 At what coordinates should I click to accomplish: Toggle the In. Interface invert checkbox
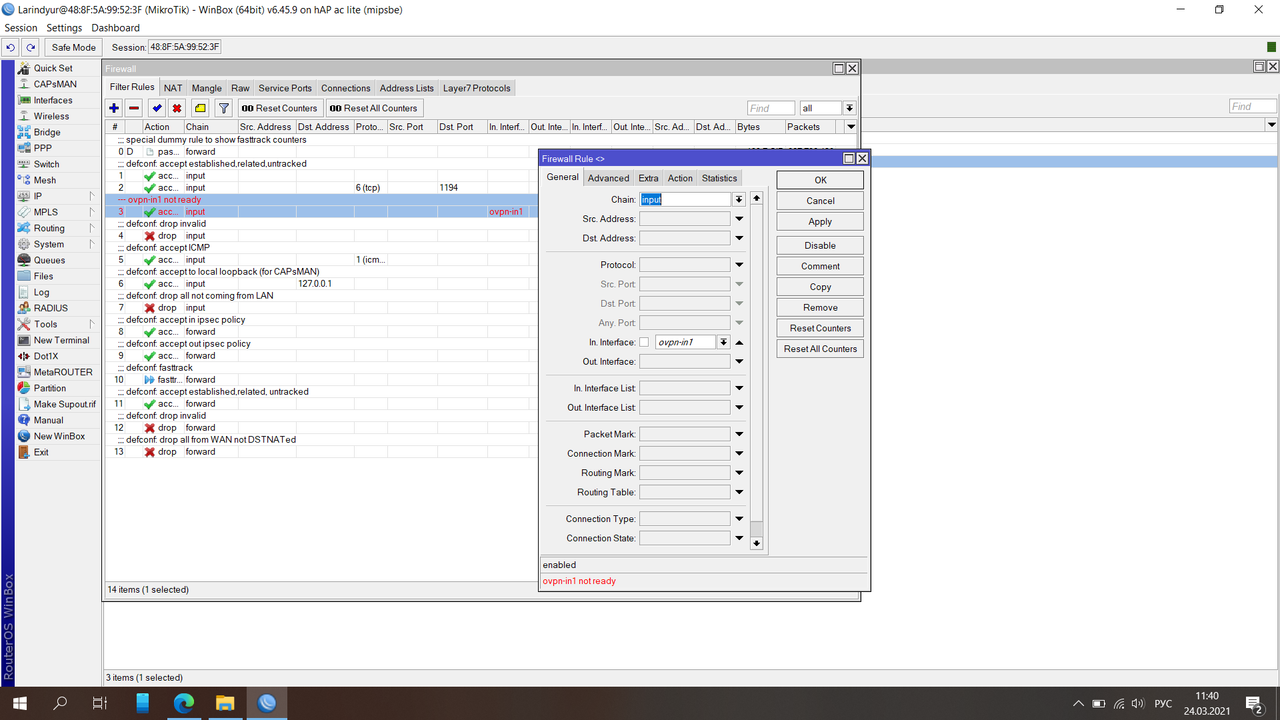tap(644, 342)
